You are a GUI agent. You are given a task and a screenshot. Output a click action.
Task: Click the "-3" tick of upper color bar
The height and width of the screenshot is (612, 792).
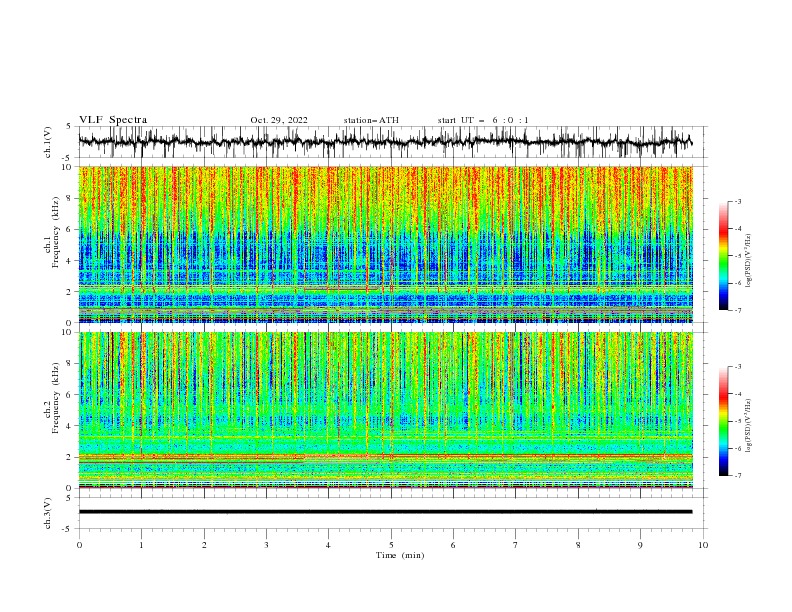[737, 201]
